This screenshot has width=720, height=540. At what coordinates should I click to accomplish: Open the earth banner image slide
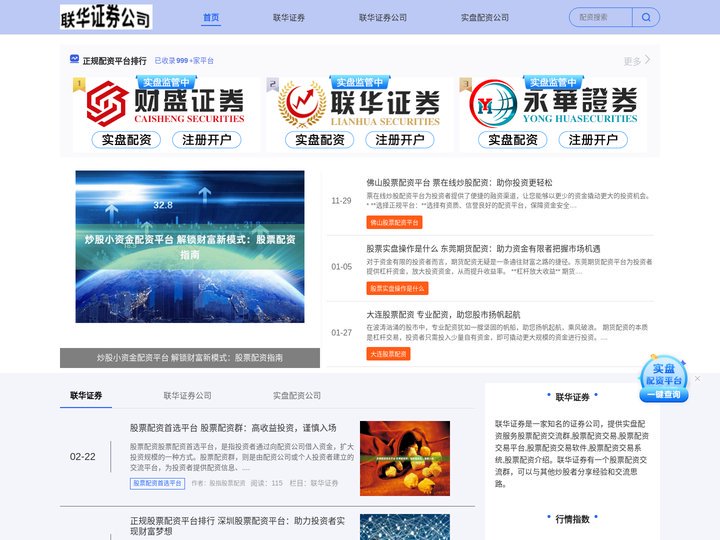click(190, 247)
